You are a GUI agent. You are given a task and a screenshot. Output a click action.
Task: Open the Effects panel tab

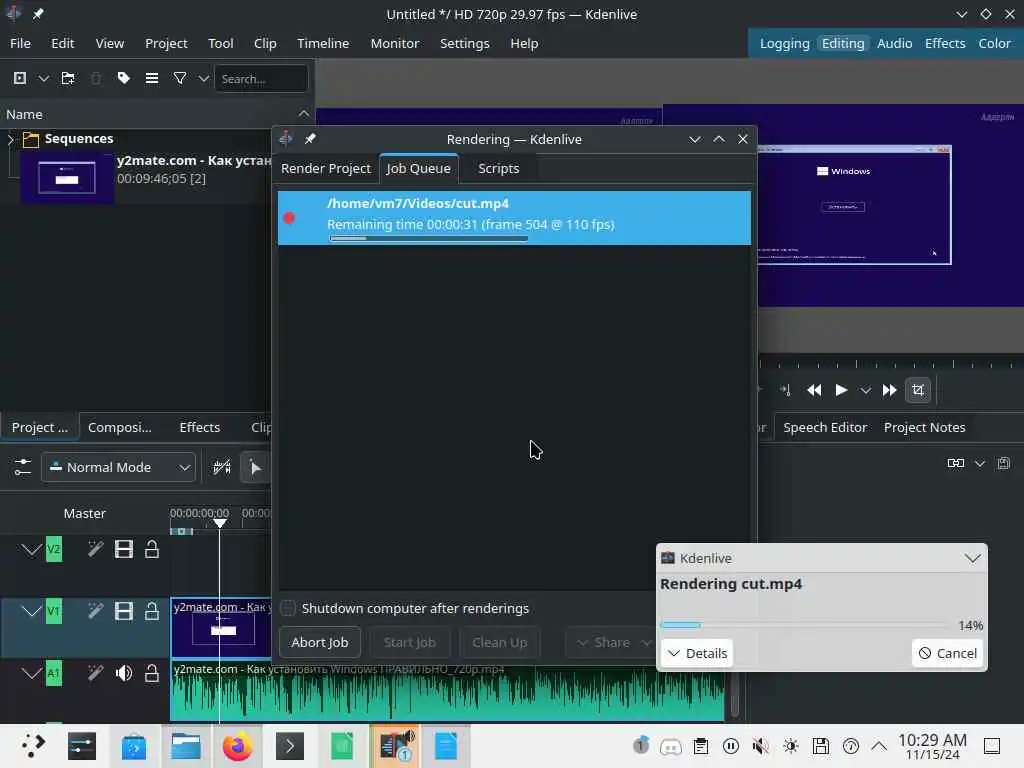point(199,427)
